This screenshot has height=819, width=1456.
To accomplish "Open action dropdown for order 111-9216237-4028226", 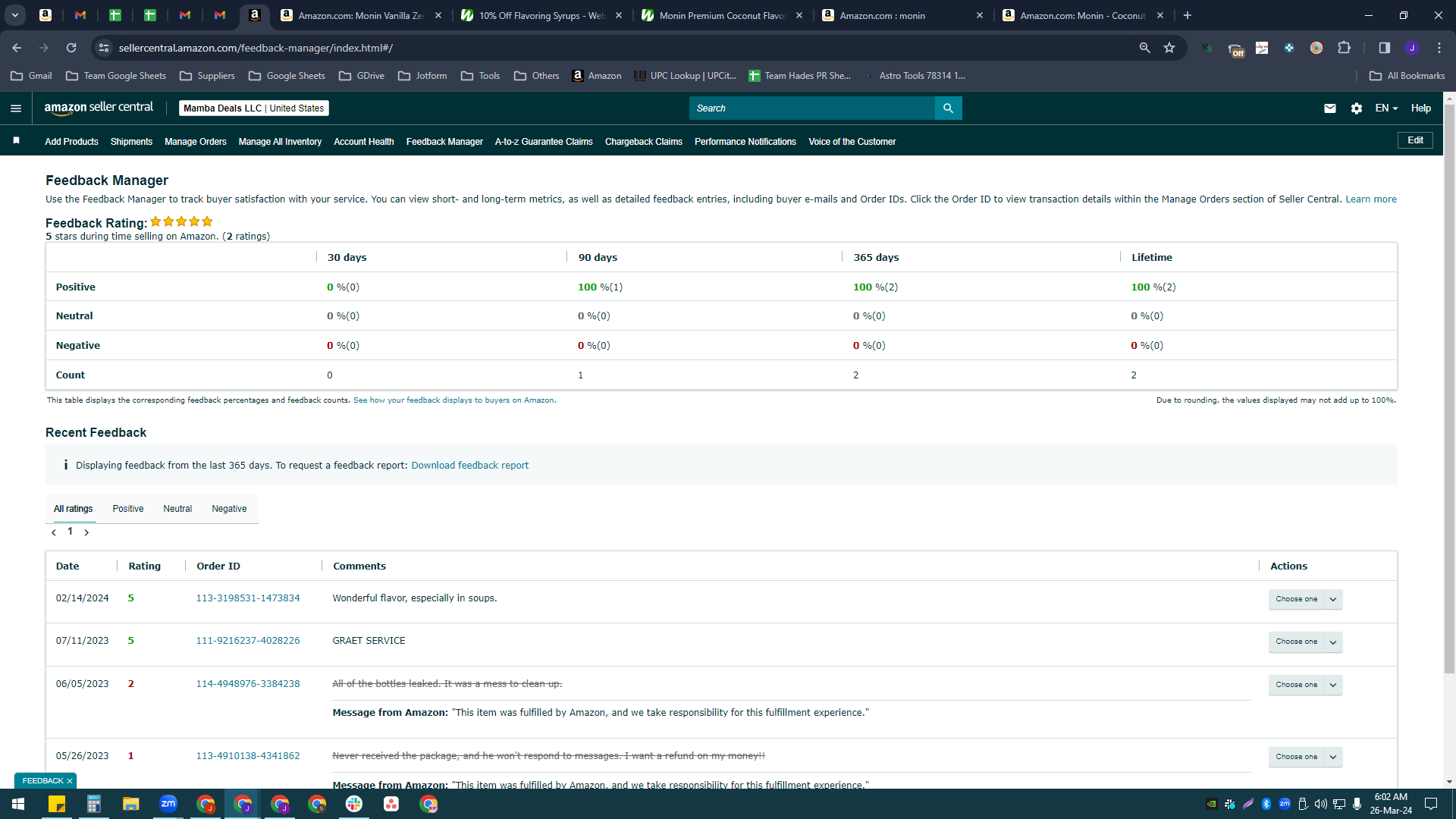I will (1306, 642).
